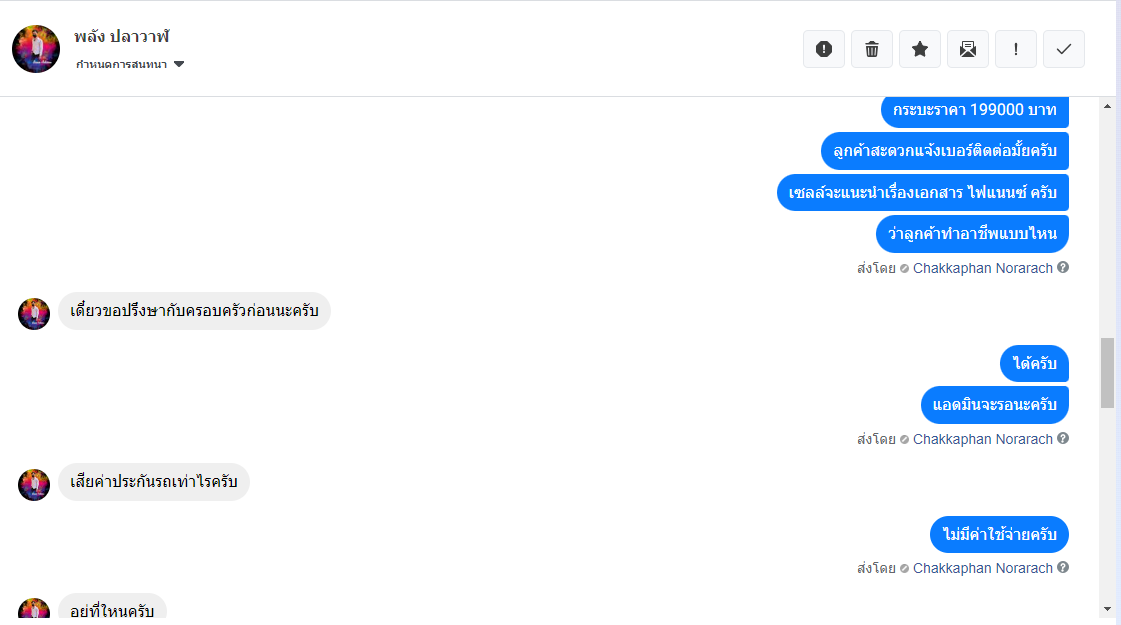This screenshot has width=1121, height=625.
Task: Click the plain exclamation mark button
Action: click(x=1016, y=49)
